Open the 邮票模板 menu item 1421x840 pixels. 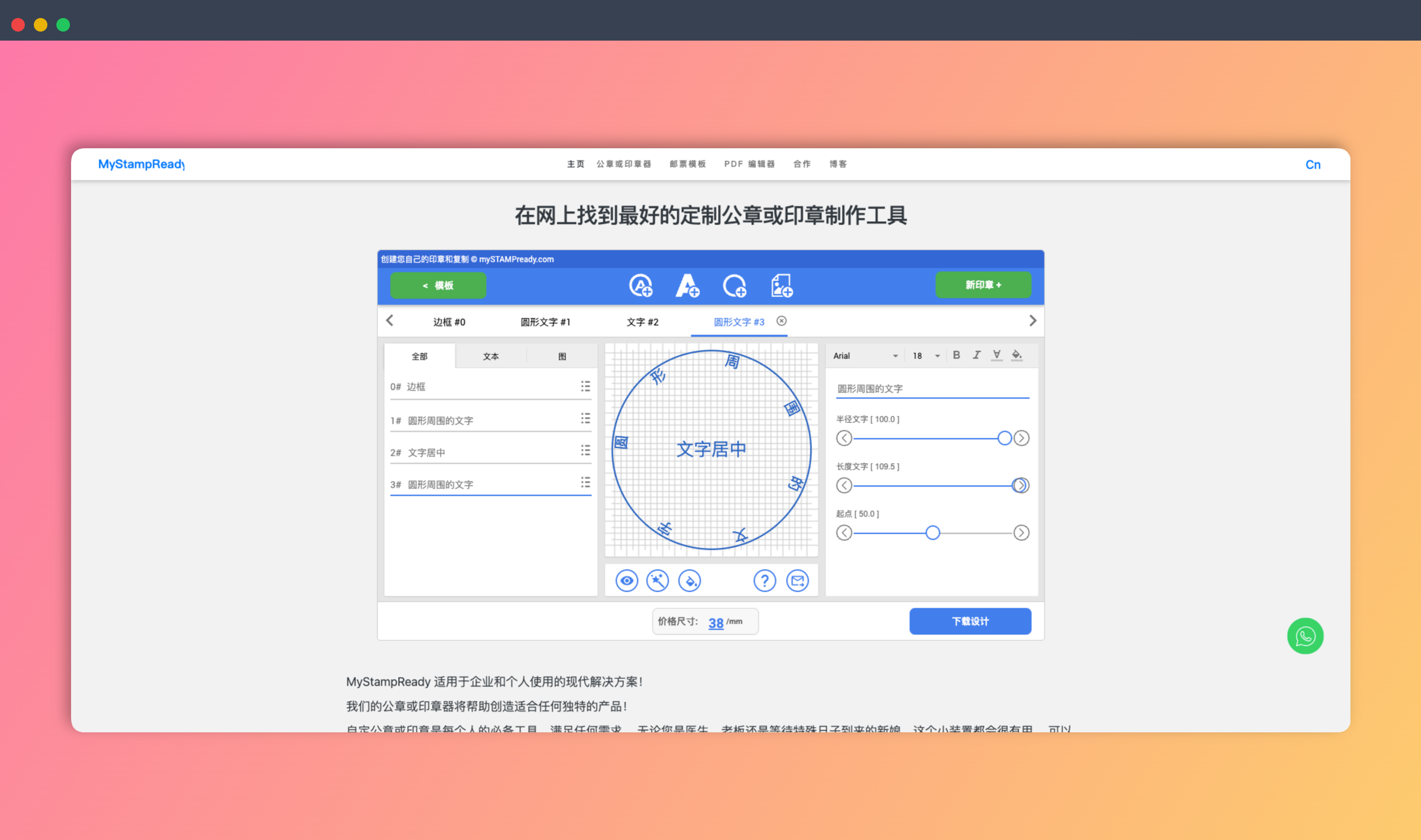click(687, 163)
